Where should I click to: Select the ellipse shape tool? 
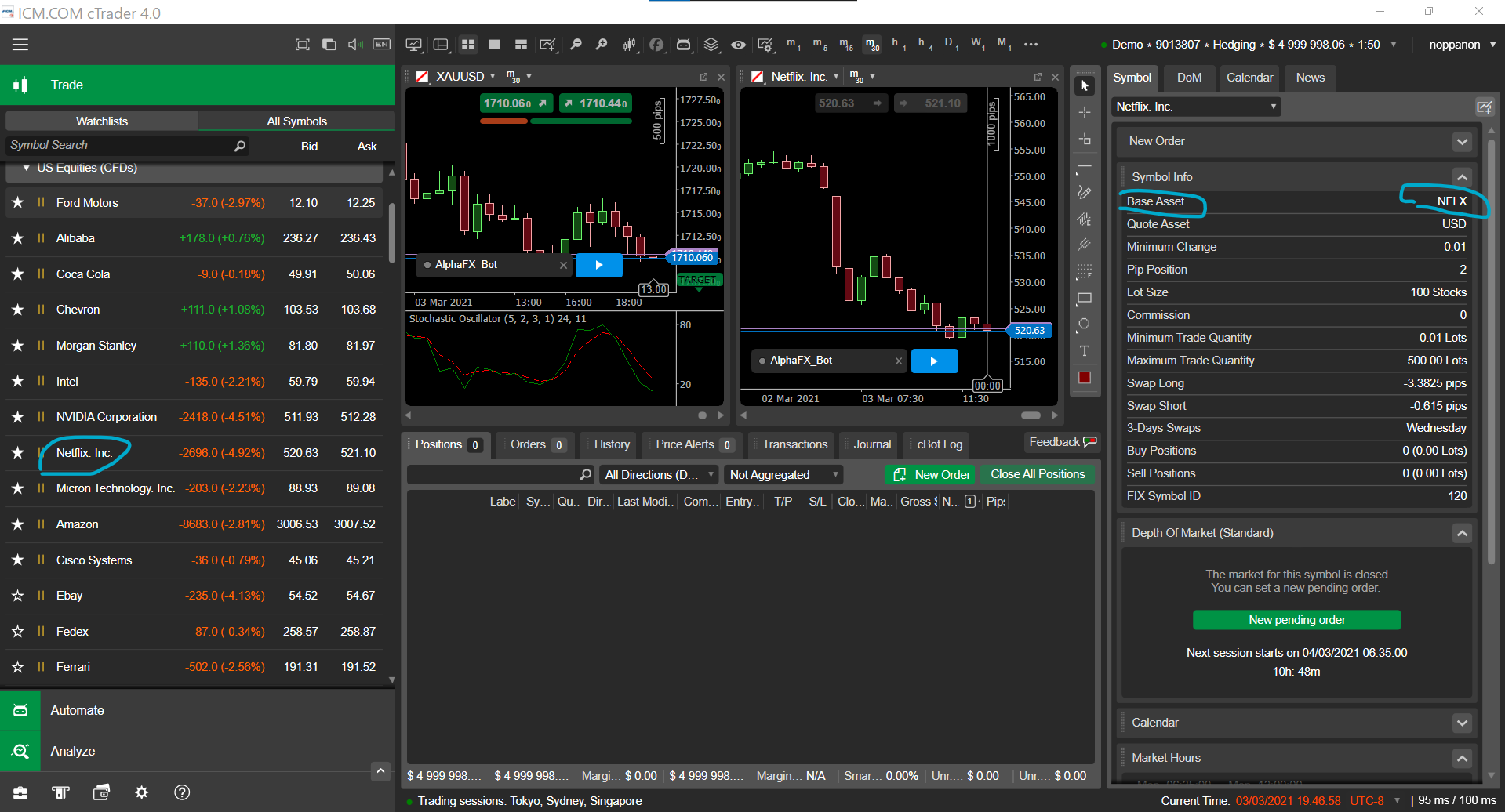click(1085, 324)
